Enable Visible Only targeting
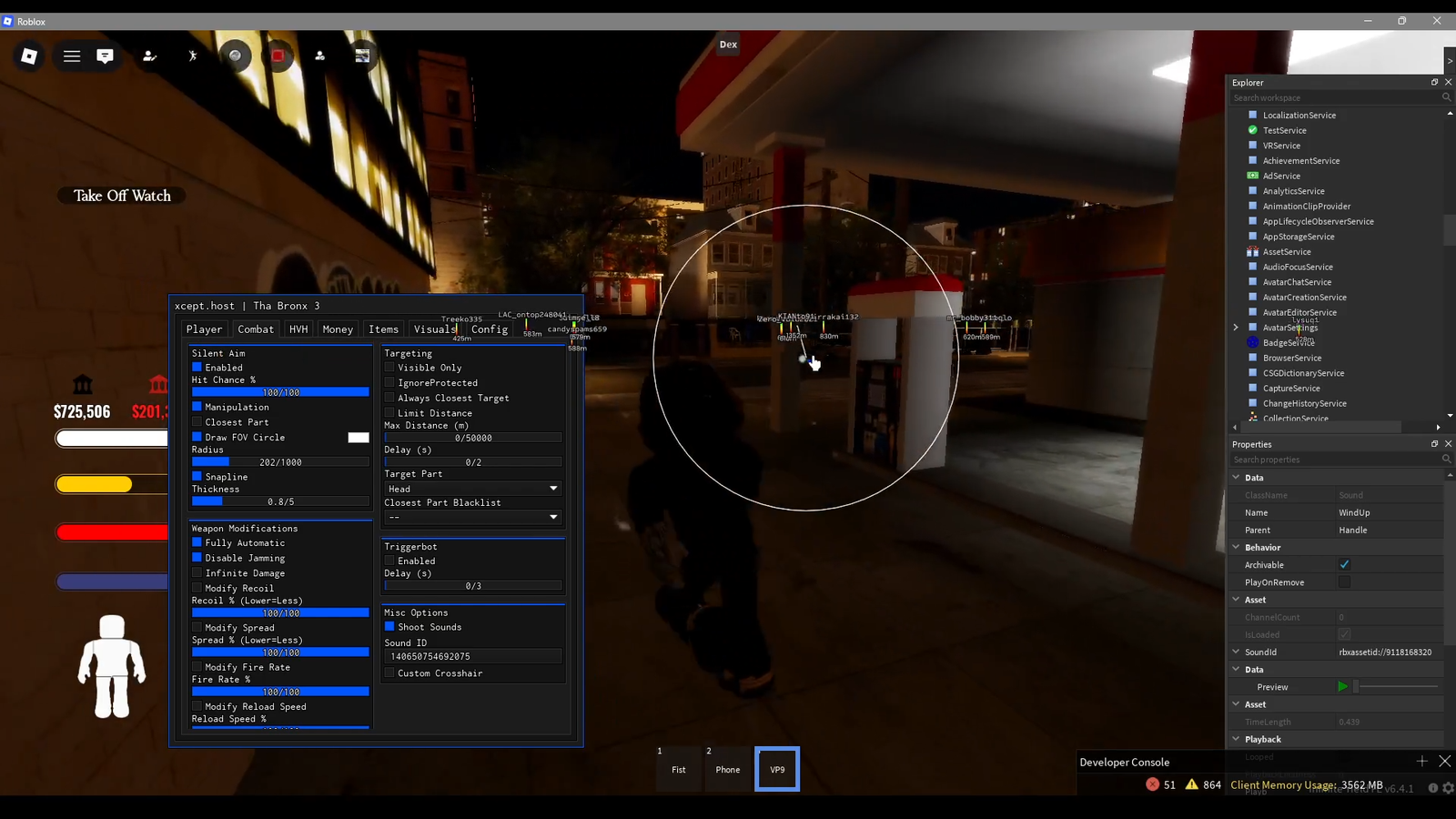Viewport: 1456px width, 819px height. click(389, 367)
